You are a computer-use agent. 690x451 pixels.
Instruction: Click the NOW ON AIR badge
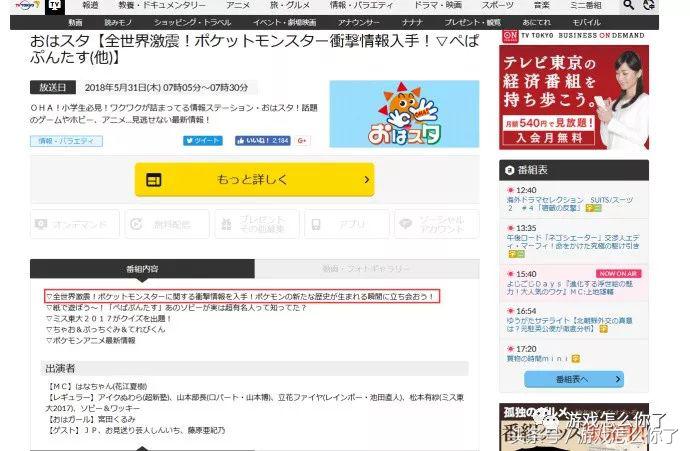coord(618,274)
